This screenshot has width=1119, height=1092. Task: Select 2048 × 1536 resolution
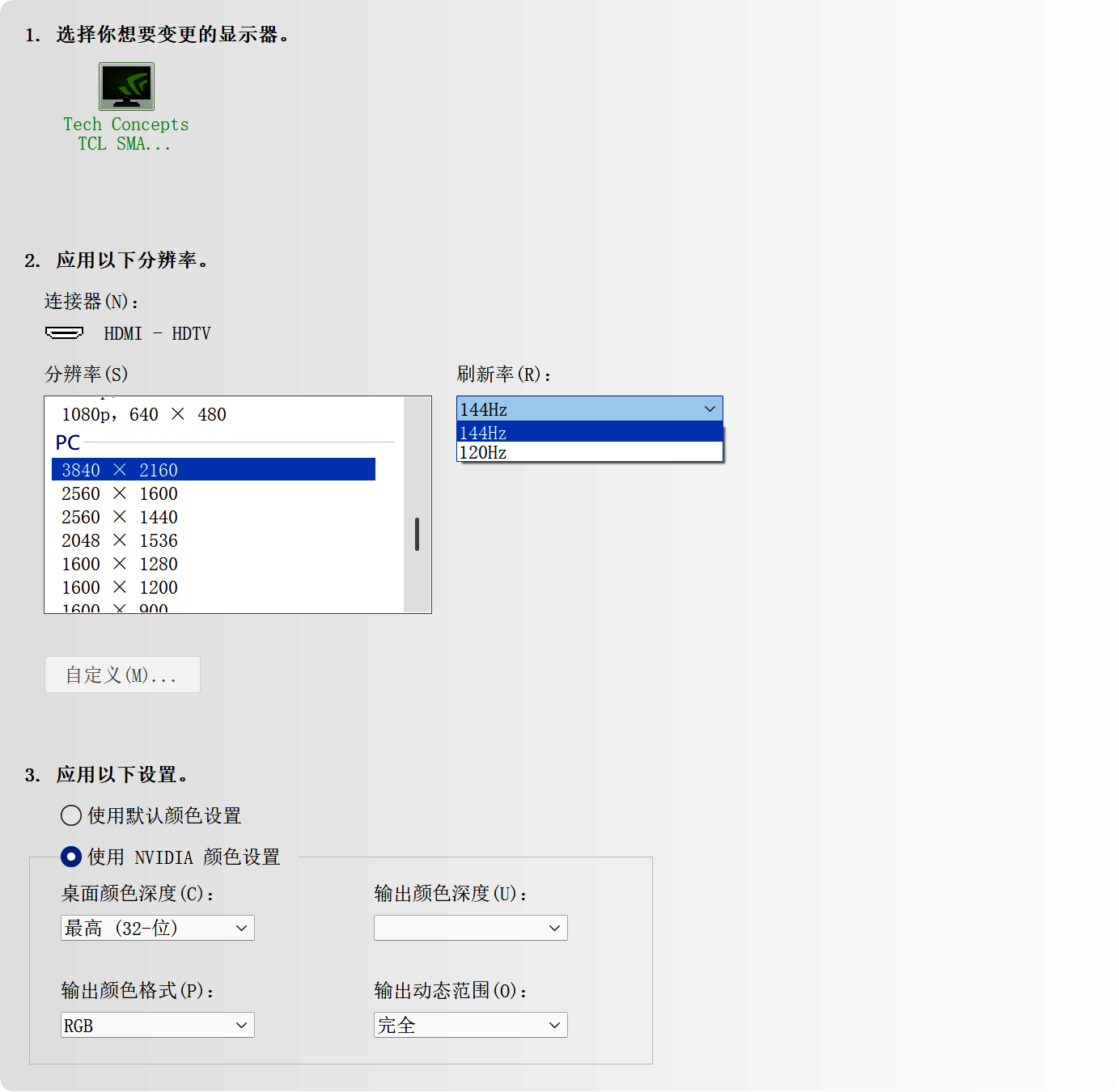point(120,540)
